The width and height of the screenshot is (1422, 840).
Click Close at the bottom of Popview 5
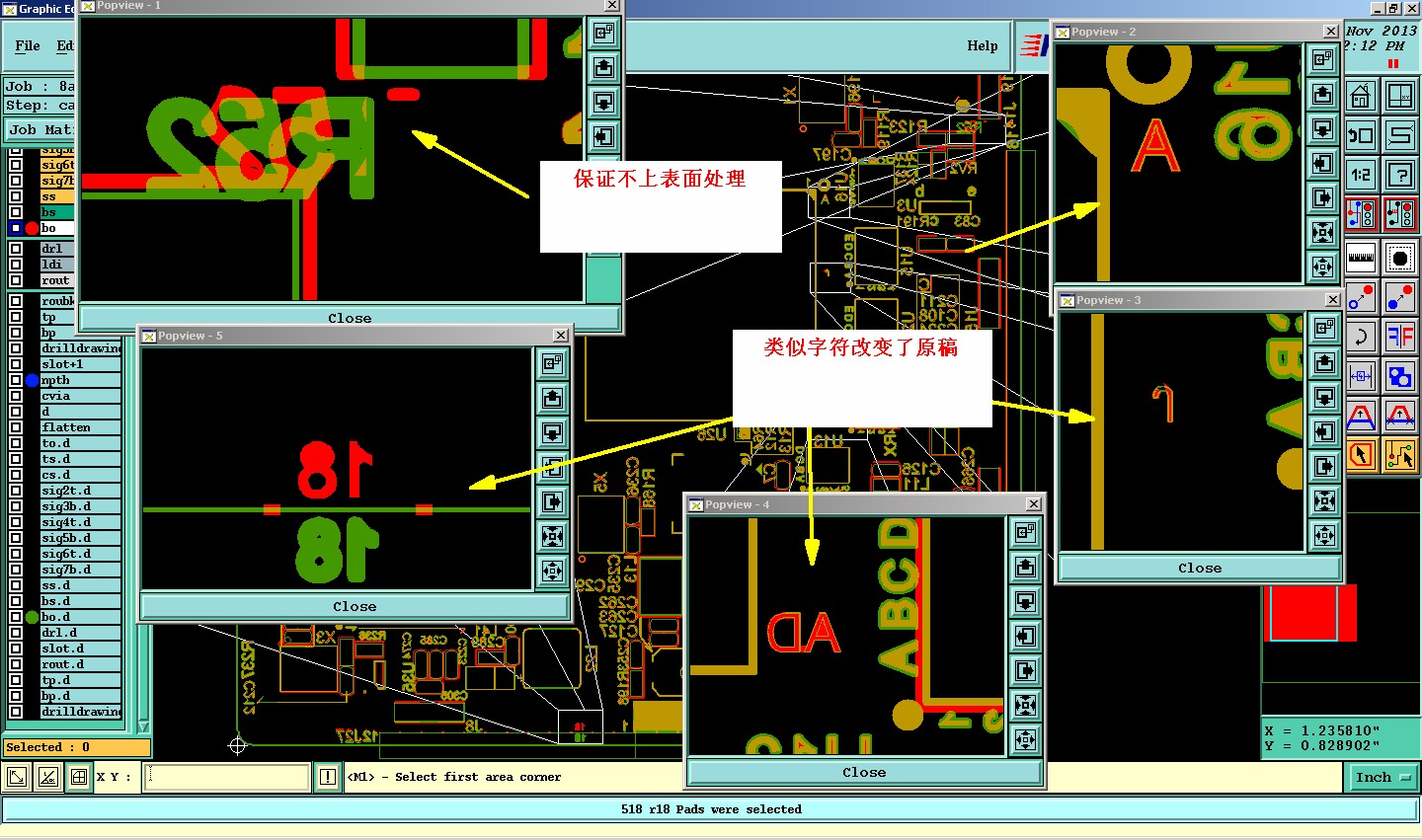(355, 606)
